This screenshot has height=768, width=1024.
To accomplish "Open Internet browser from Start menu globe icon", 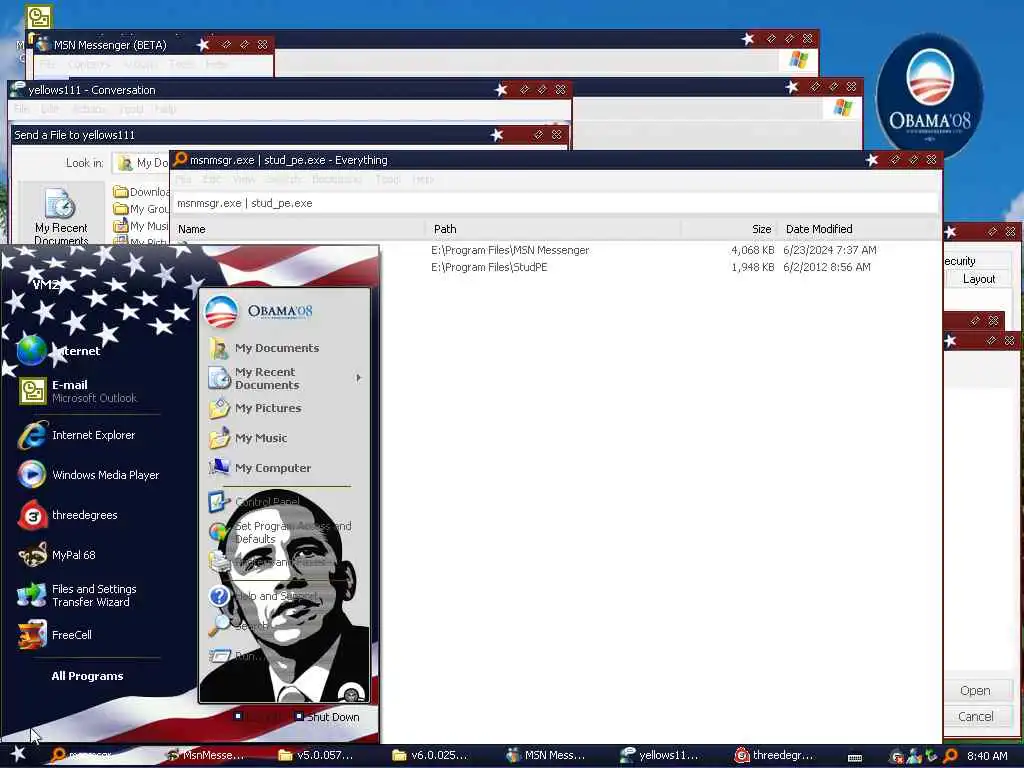I will coord(58,351).
